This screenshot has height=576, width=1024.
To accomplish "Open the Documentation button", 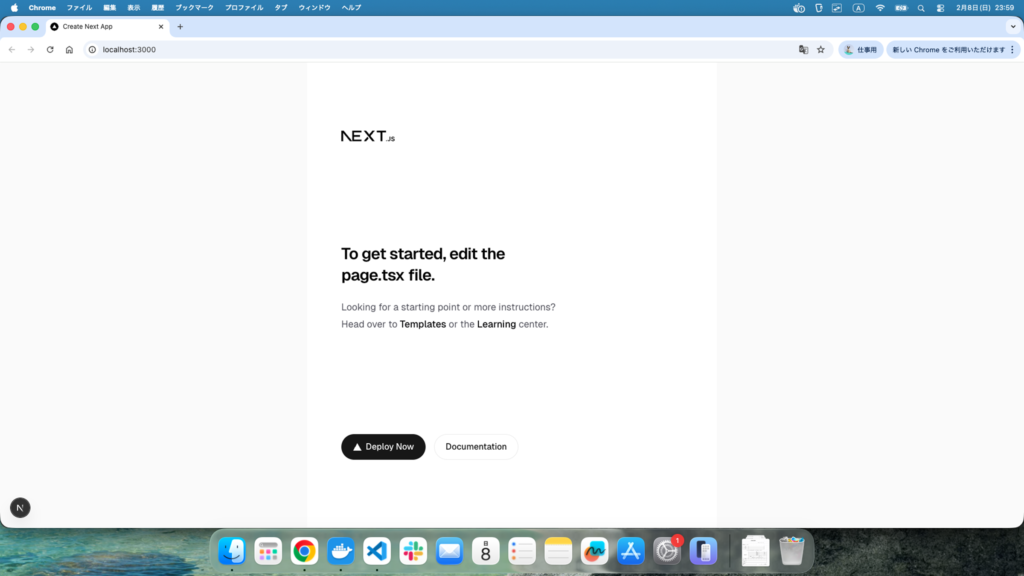I will [476, 447].
